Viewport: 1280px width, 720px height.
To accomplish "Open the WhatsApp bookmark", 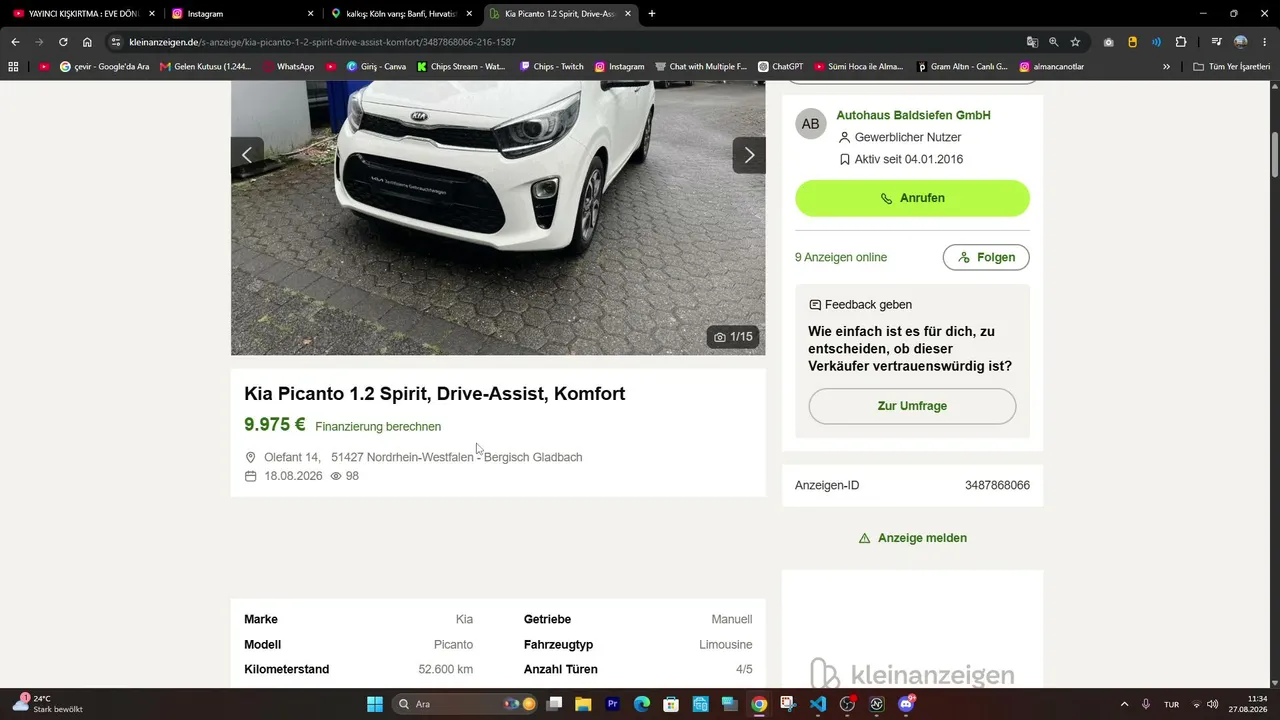I will (287, 67).
